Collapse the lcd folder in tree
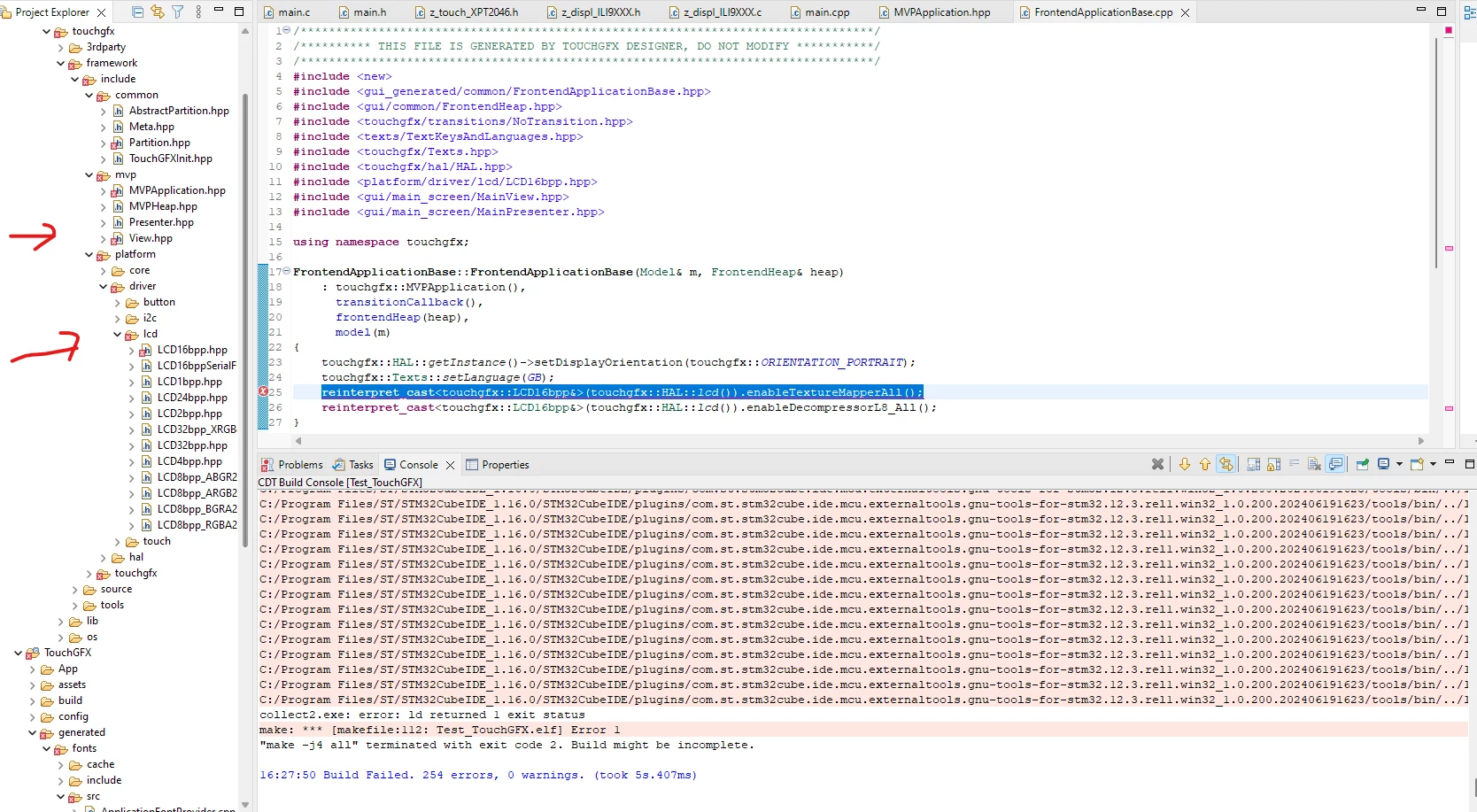This screenshot has height=812, width=1477. pyautogui.click(x=118, y=334)
